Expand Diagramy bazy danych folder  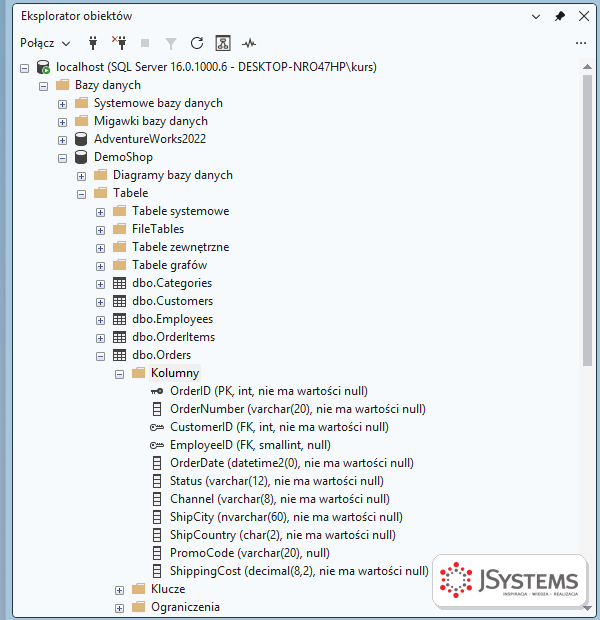tap(81, 176)
